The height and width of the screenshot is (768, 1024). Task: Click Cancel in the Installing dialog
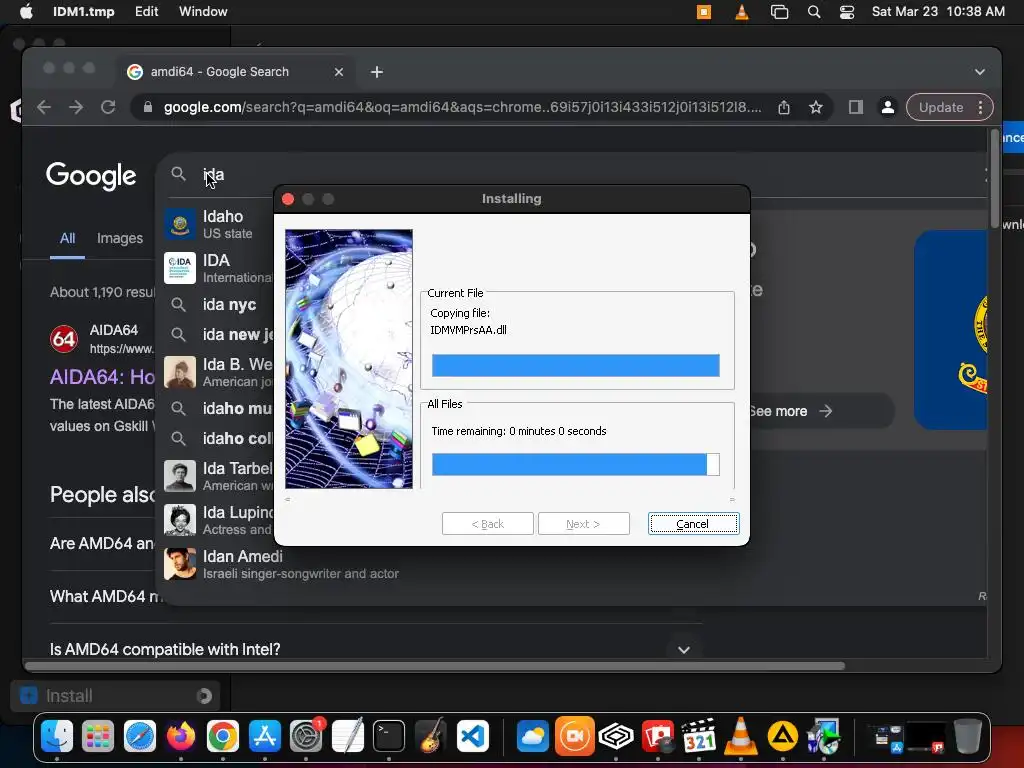point(693,523)
